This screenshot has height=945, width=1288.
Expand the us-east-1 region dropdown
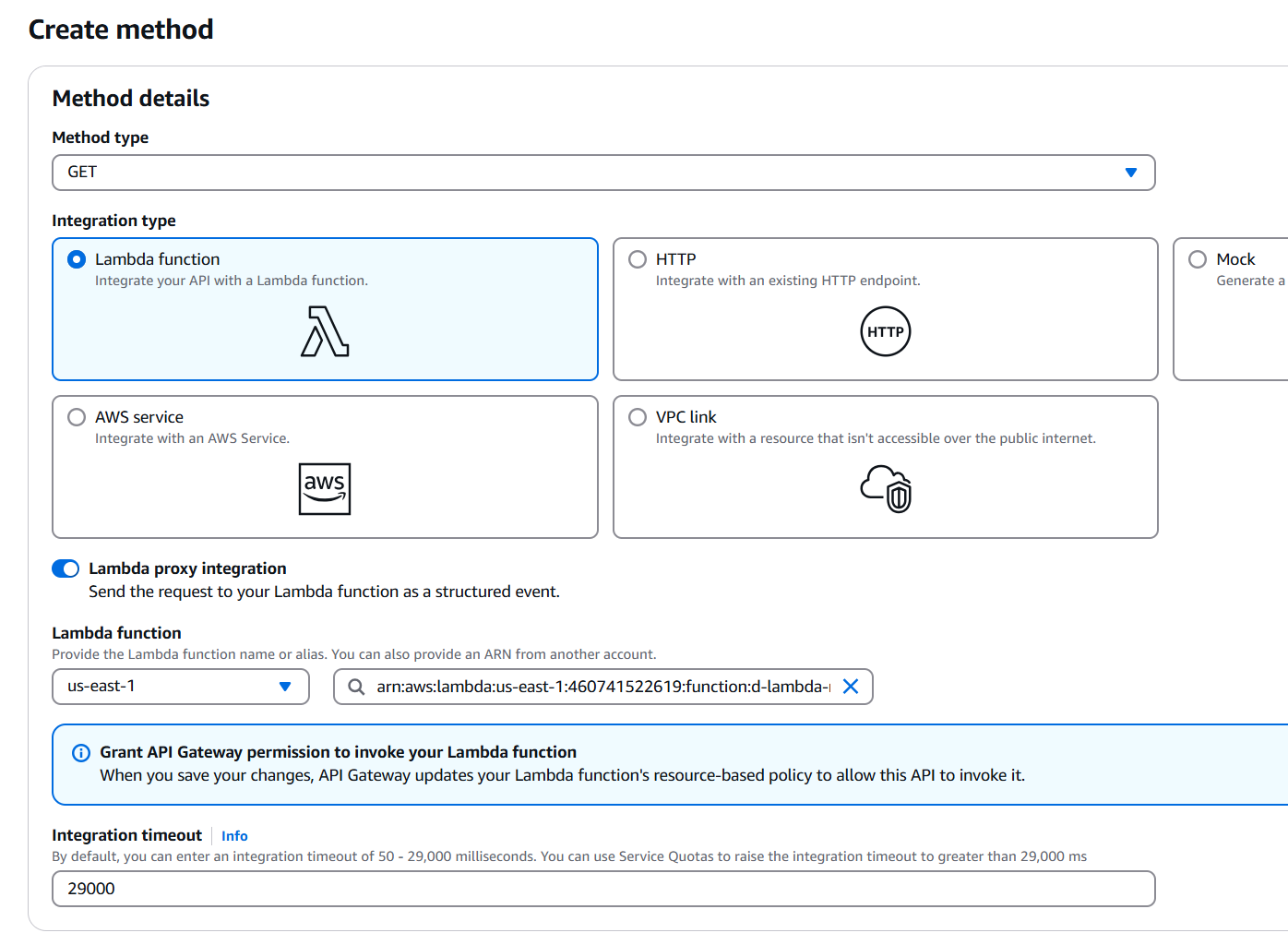(180, 687)
